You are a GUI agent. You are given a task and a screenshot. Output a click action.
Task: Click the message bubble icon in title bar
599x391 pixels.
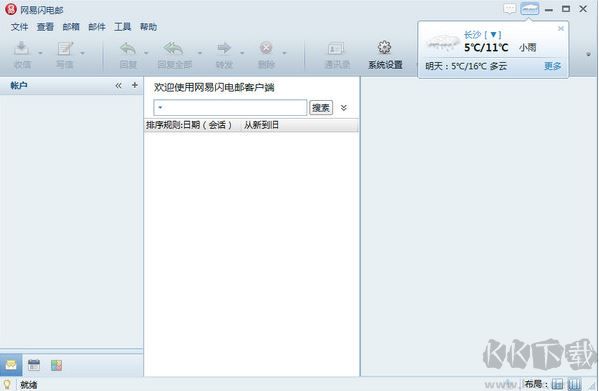[510, 8]
